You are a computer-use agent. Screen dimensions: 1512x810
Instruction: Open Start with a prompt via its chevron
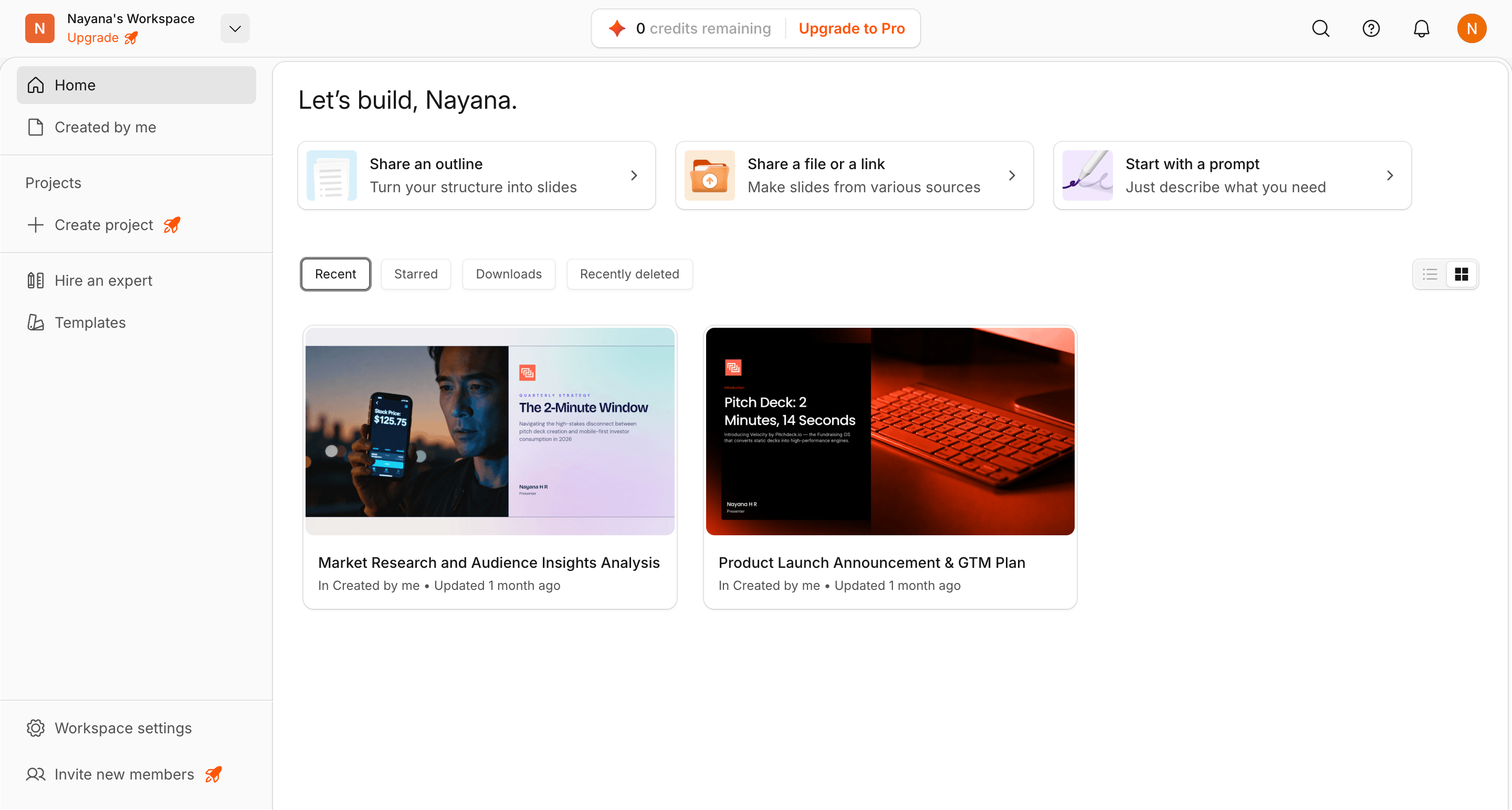(x=1391, y=175)
